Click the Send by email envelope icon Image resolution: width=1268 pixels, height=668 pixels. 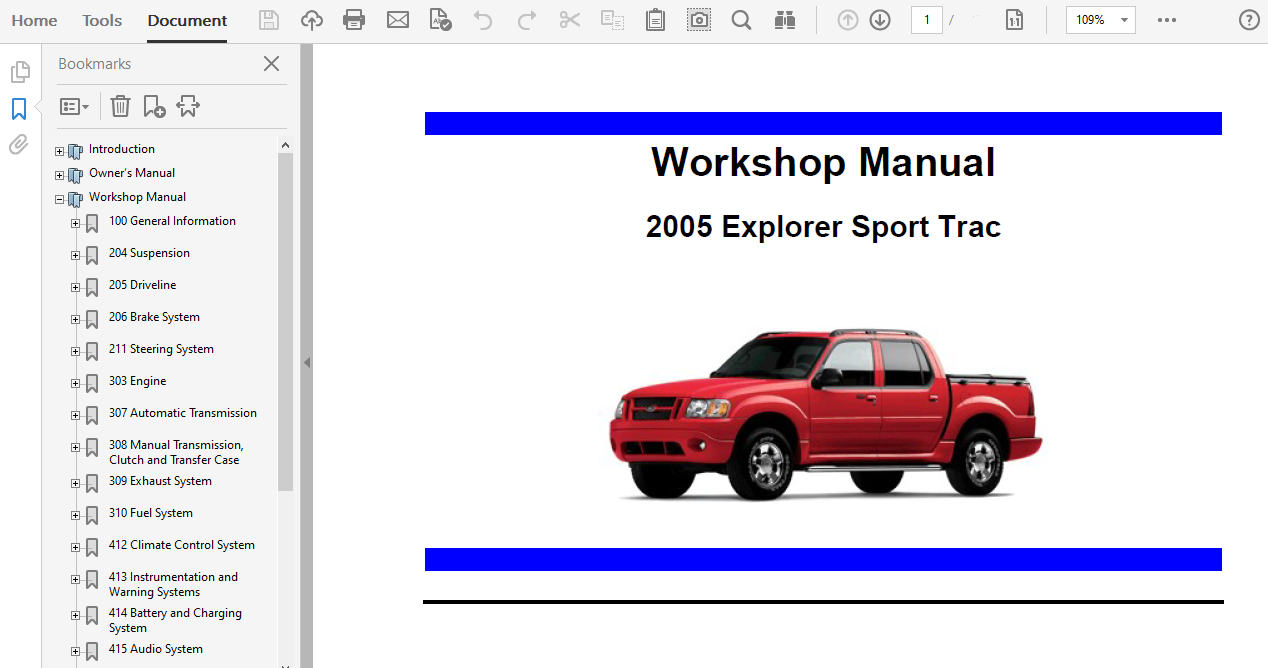(x=398, y=20)
